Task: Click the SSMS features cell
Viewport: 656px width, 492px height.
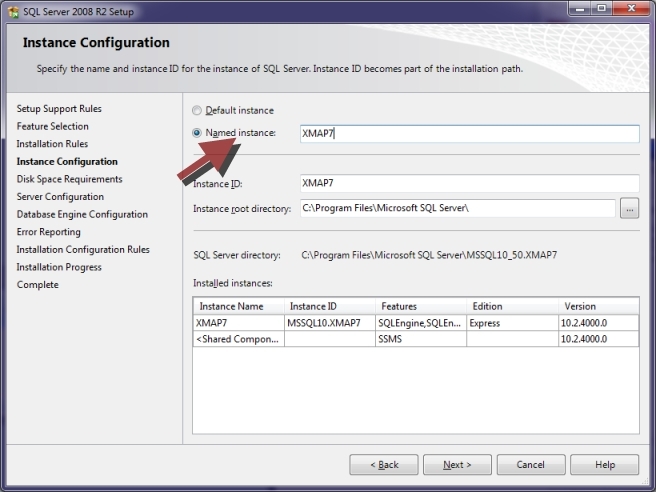Action: point(421,339)
